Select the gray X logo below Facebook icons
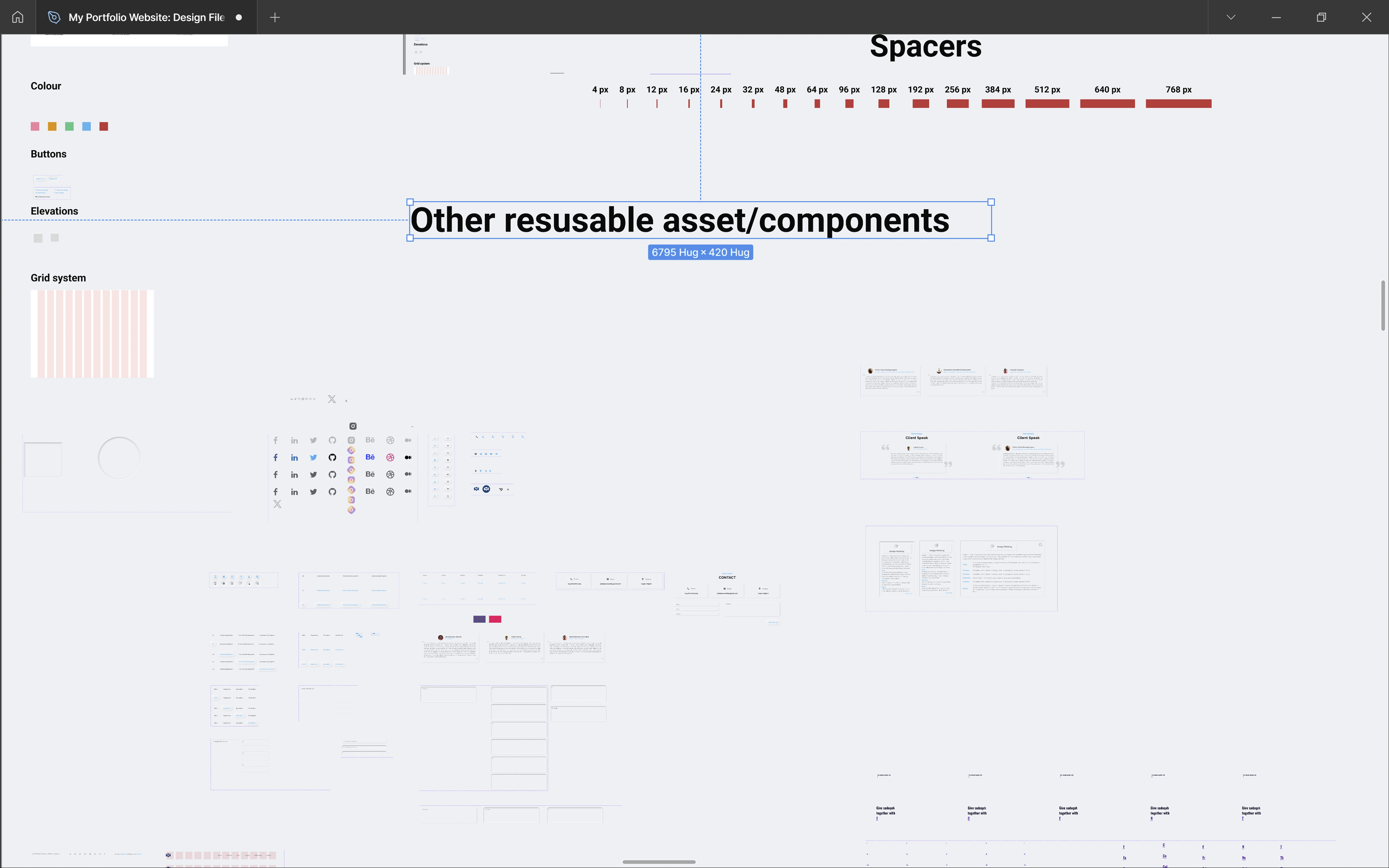Viewport: 1389px width, 868px height. (x=277, y=504)
